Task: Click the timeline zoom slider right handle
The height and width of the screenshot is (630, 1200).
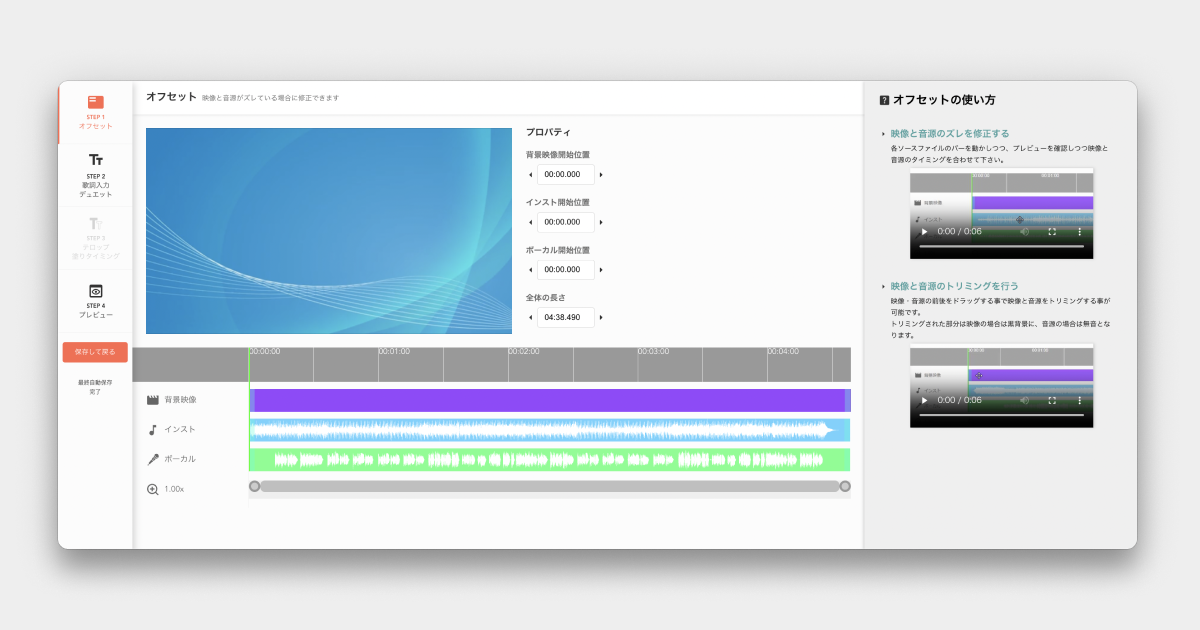Action: (845, 486)
